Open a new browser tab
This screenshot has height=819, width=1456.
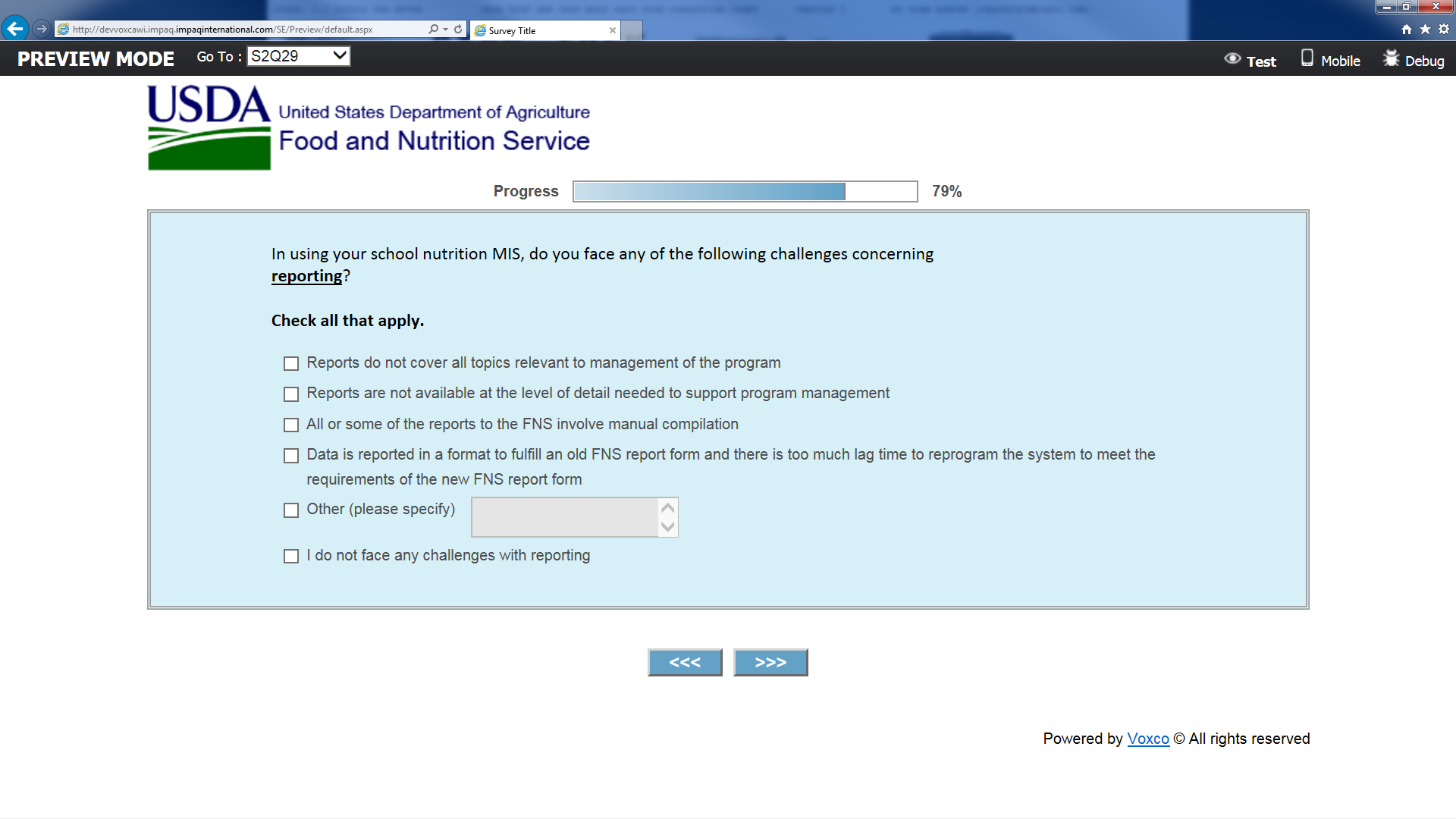click(x=632, y=30)
